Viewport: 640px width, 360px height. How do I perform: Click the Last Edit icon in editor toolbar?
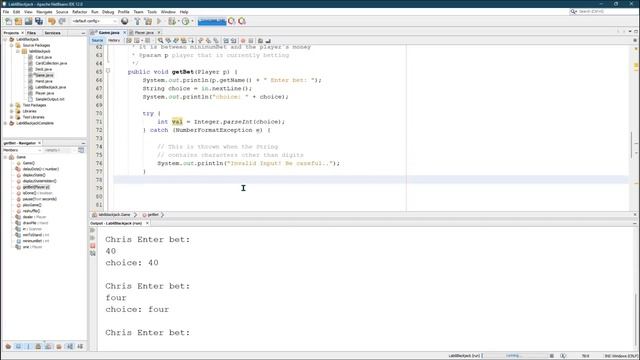(x=129, y=40)
